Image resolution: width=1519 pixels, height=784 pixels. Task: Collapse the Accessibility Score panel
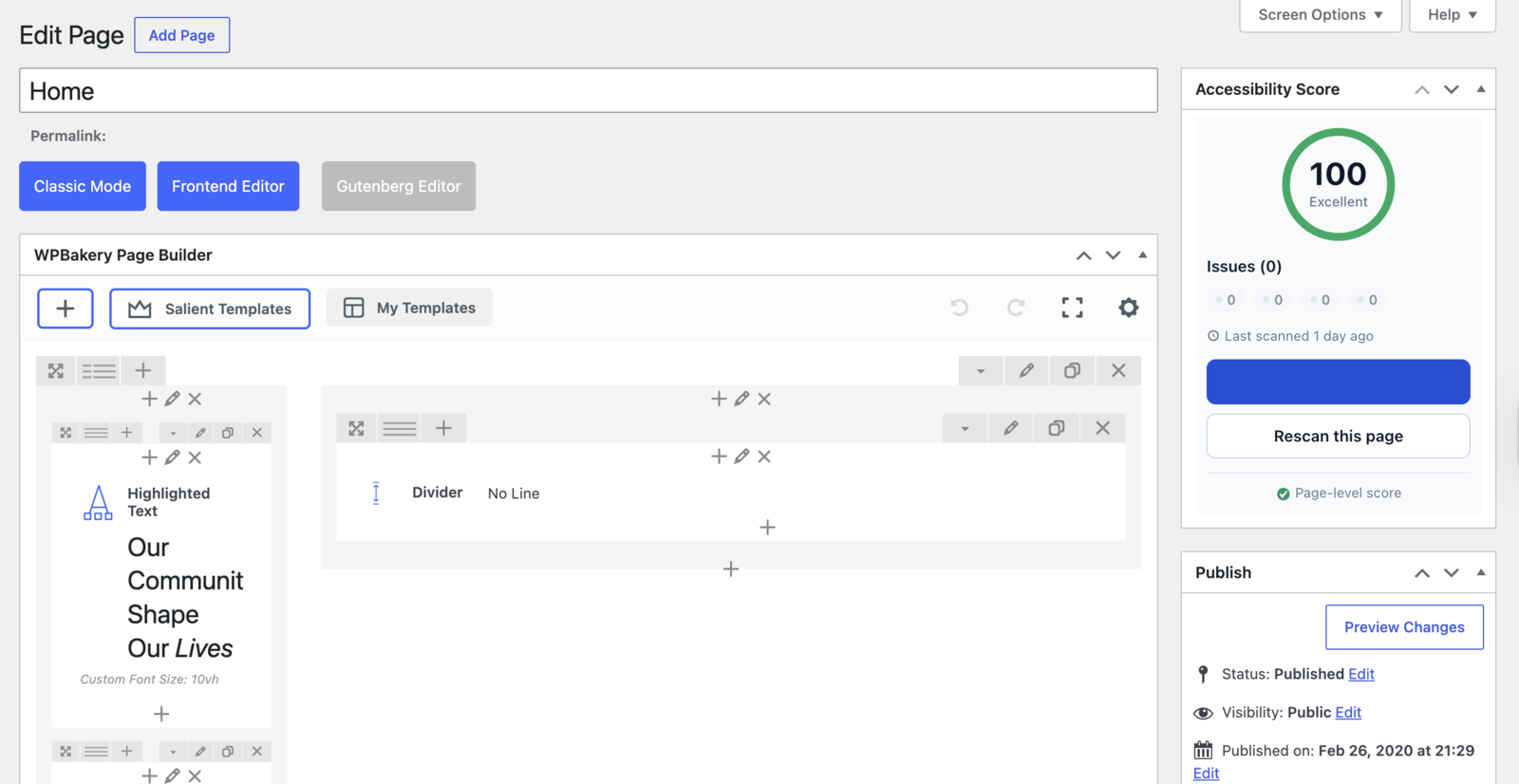click(x=1481, y=89)
